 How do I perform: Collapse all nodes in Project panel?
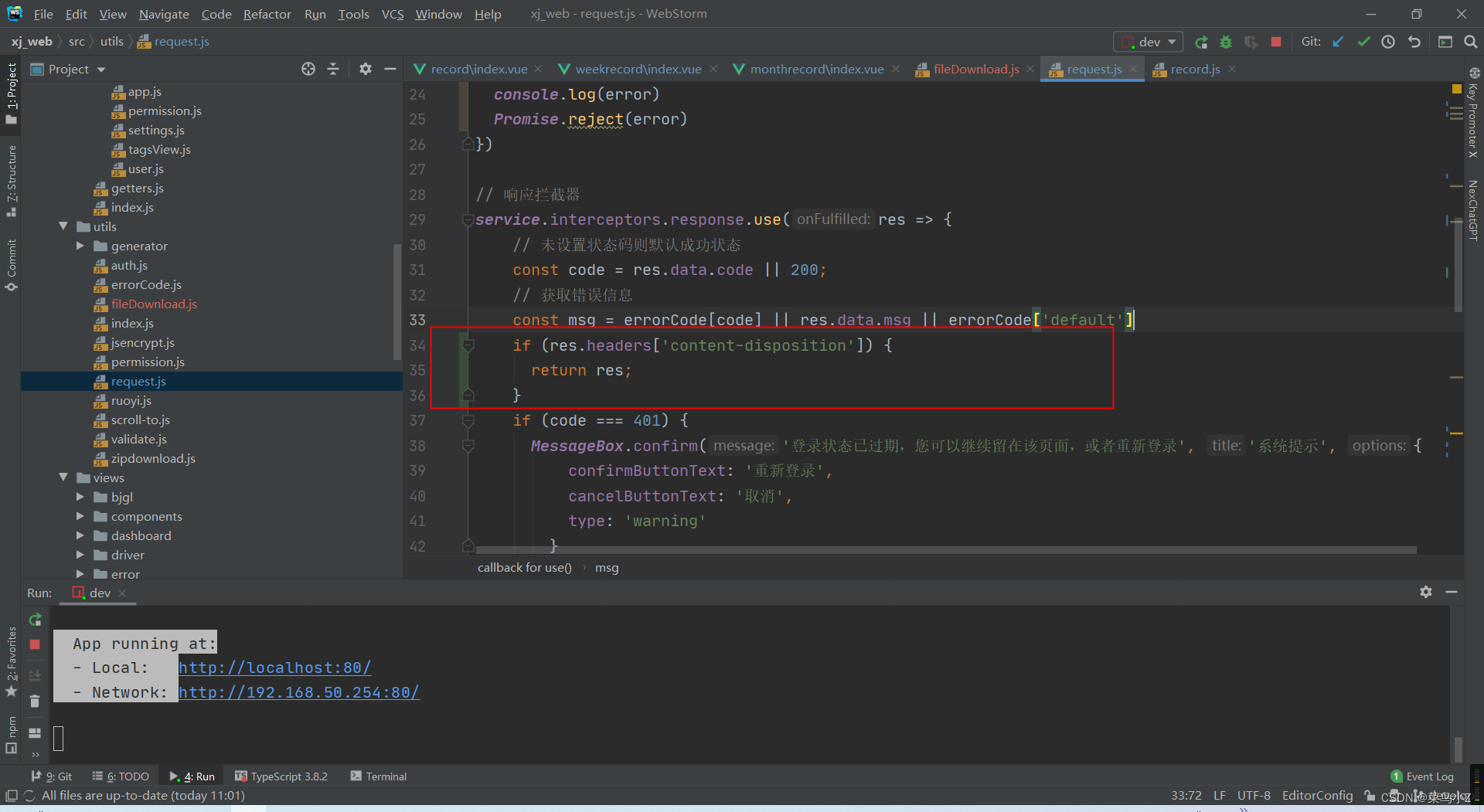[x=333, y=69]
